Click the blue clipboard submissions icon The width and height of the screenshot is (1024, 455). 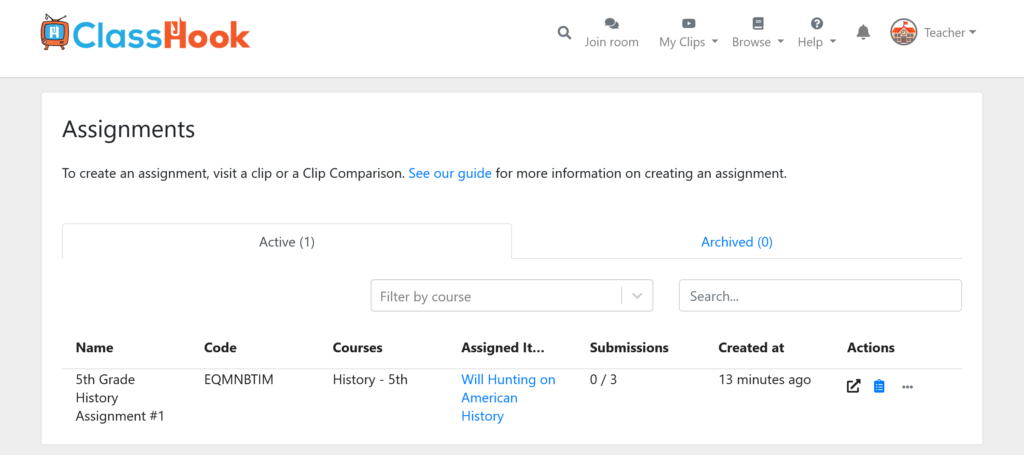(879, 386)
